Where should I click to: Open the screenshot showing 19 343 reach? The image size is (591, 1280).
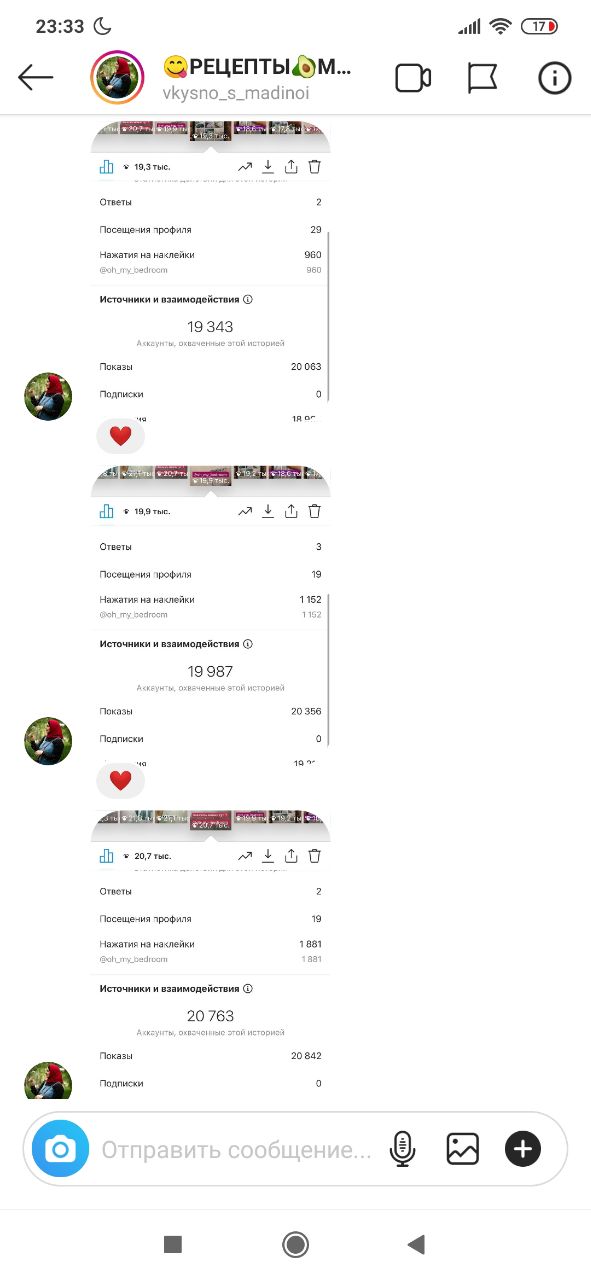(x=211, y=271)
